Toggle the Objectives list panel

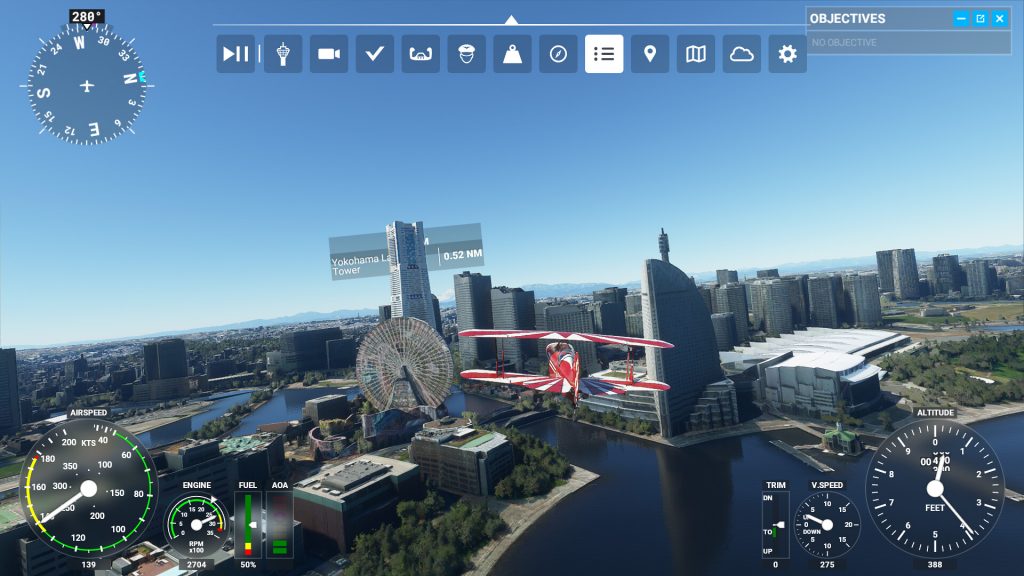tap(604, 54)
